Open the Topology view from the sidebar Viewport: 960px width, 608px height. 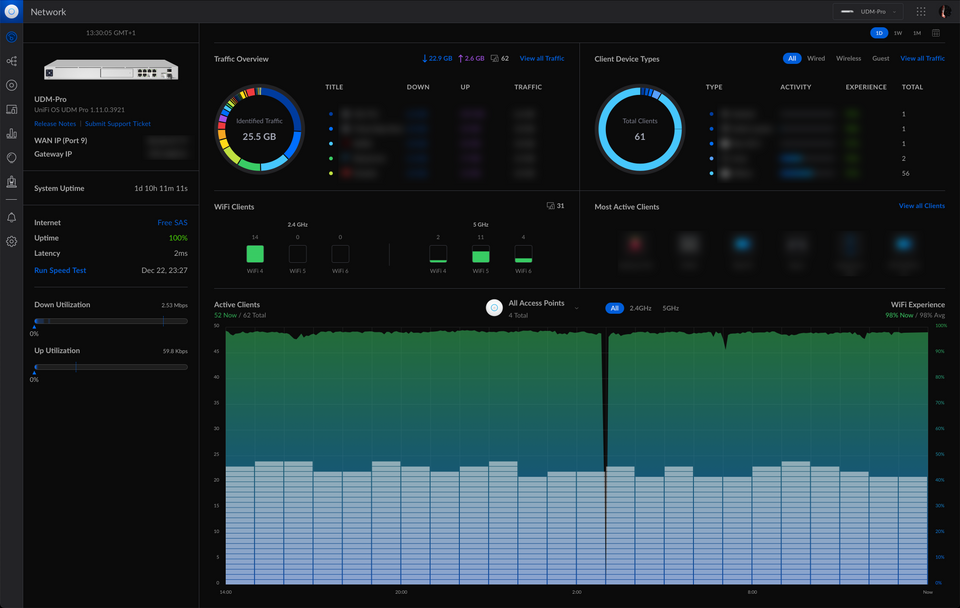pos(11,62)
